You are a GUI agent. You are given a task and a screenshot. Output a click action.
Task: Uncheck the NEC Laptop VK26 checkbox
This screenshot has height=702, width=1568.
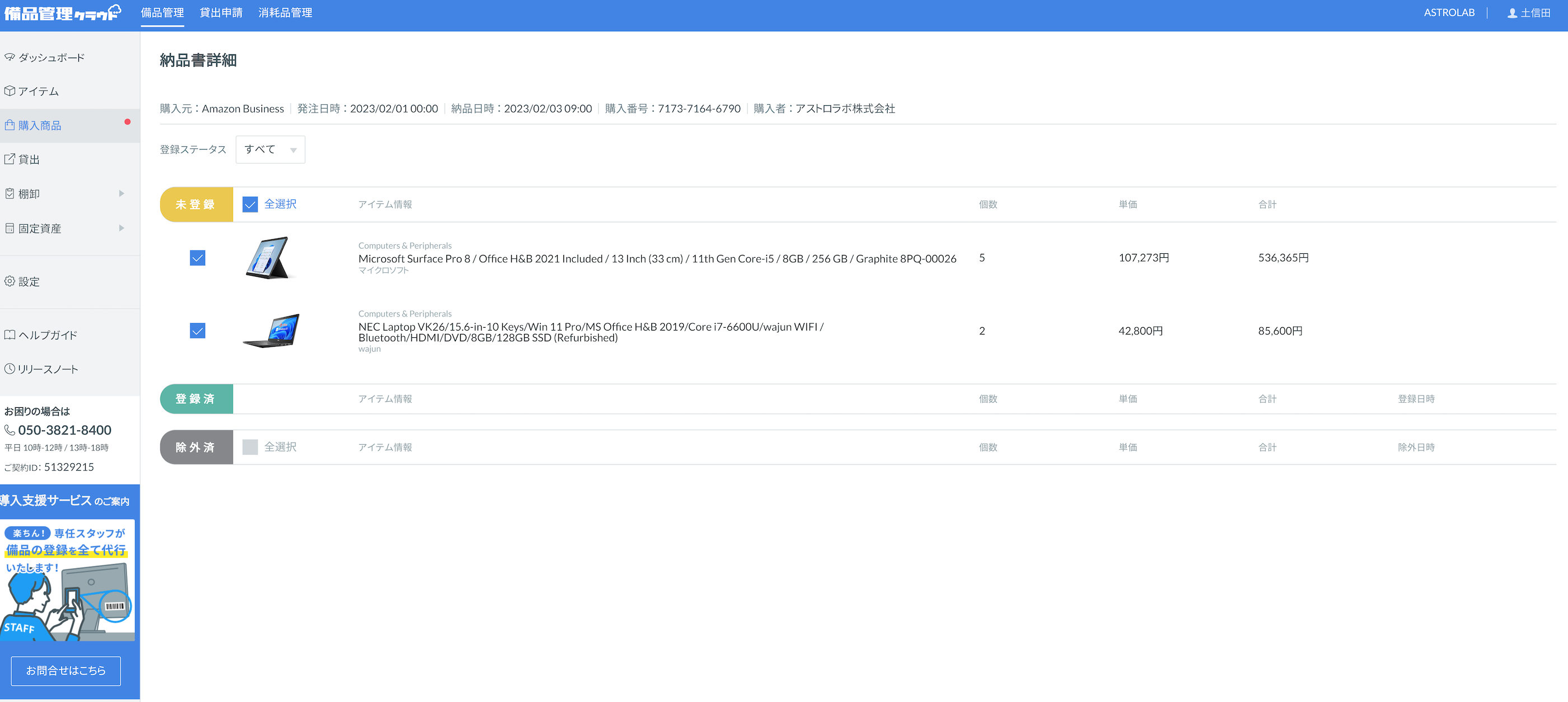[197, 331]
